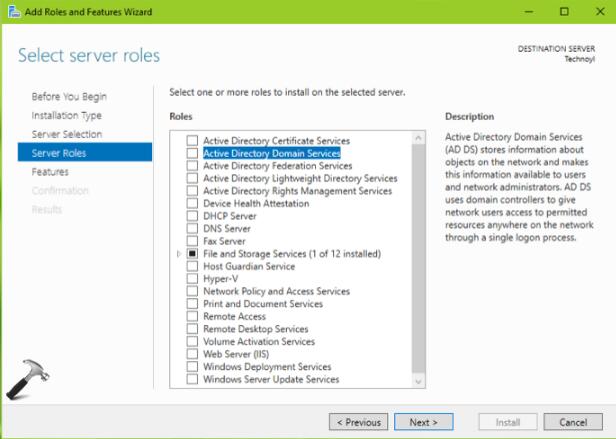Enable Remote Desktop Services checkbox
Viewport: 616px width, 439px height.
click(x=192, y=329)
